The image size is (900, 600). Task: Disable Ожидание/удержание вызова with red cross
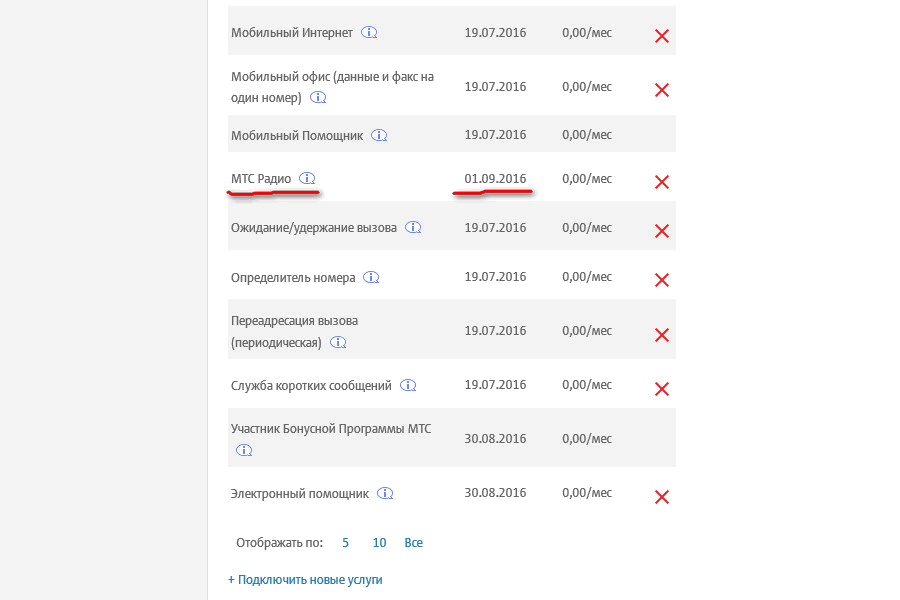[x=661, y=231]
